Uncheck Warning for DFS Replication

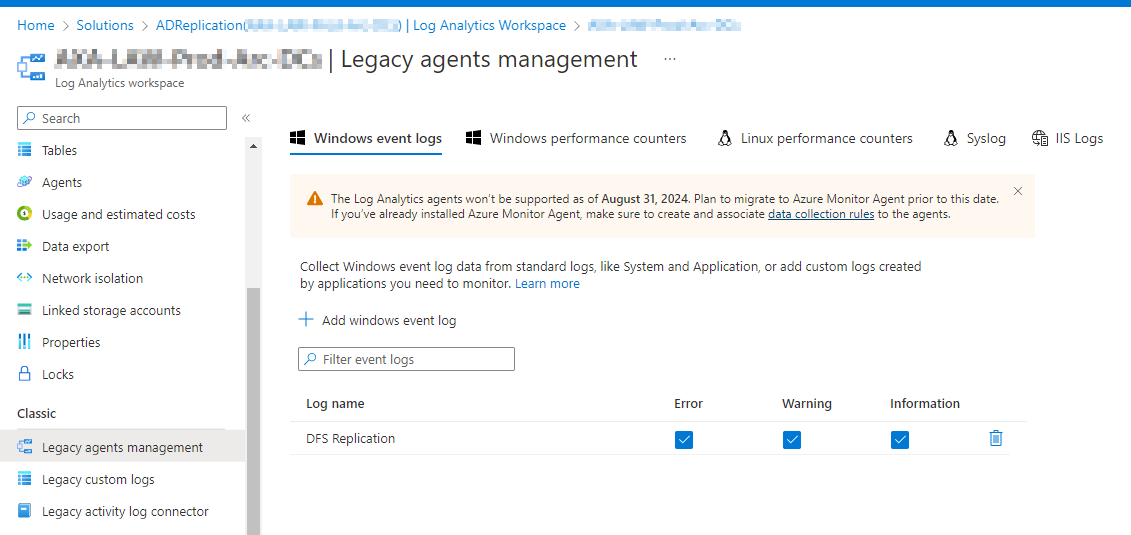click(792, 439)
